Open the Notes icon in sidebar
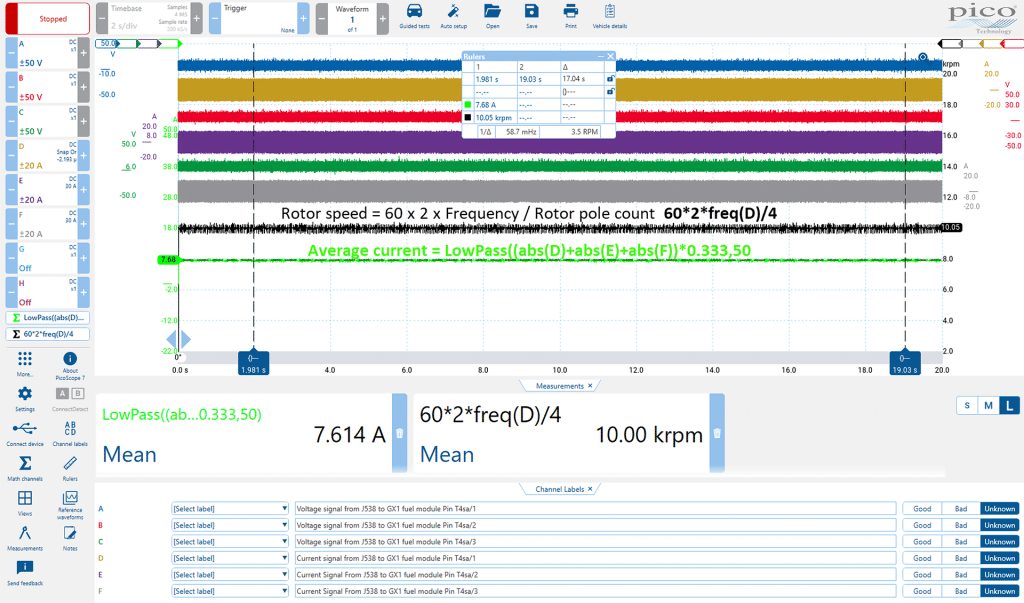1024x603 pixels. [70, 533]
